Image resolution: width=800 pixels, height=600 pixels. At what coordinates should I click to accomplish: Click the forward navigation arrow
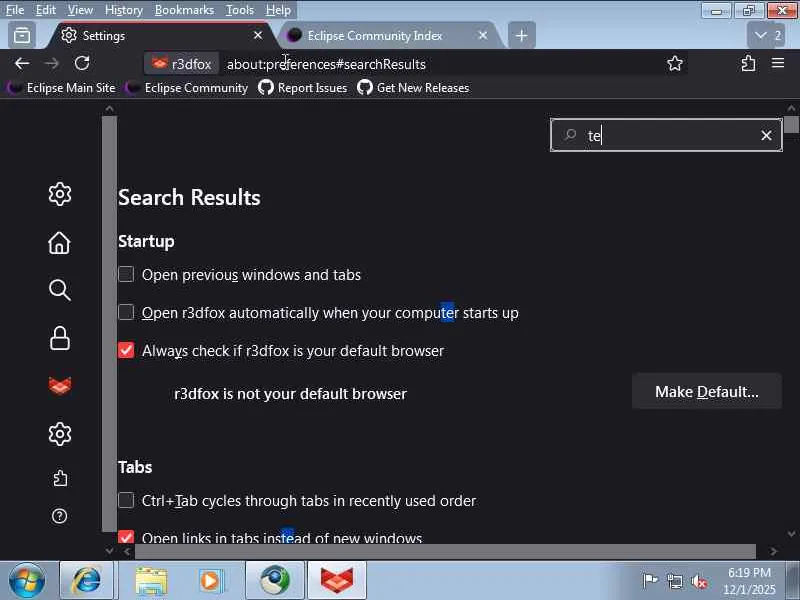click(52, 64)
